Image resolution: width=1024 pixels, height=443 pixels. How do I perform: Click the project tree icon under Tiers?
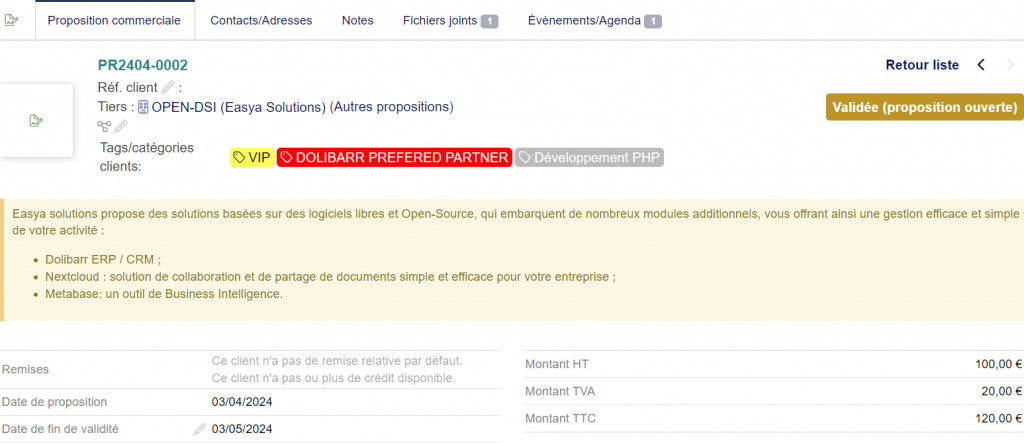pos(104,126)
